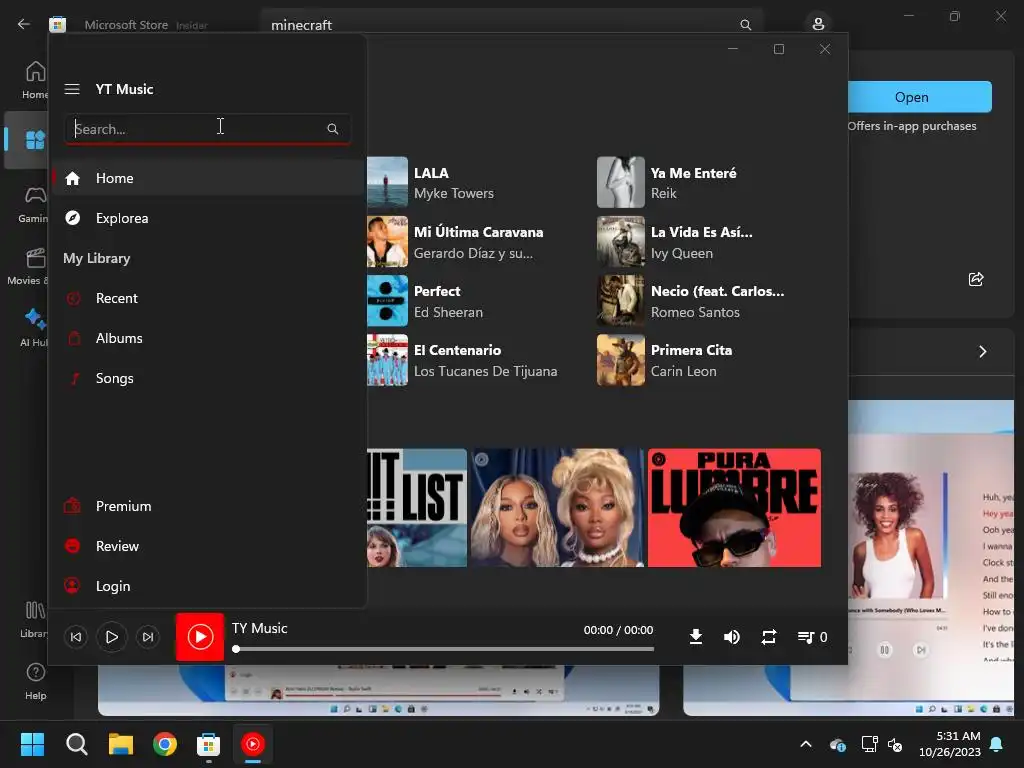Screen dimensions: 1024x768
Task: Open the taskbar clock and date
Action: tap(950, 744)
